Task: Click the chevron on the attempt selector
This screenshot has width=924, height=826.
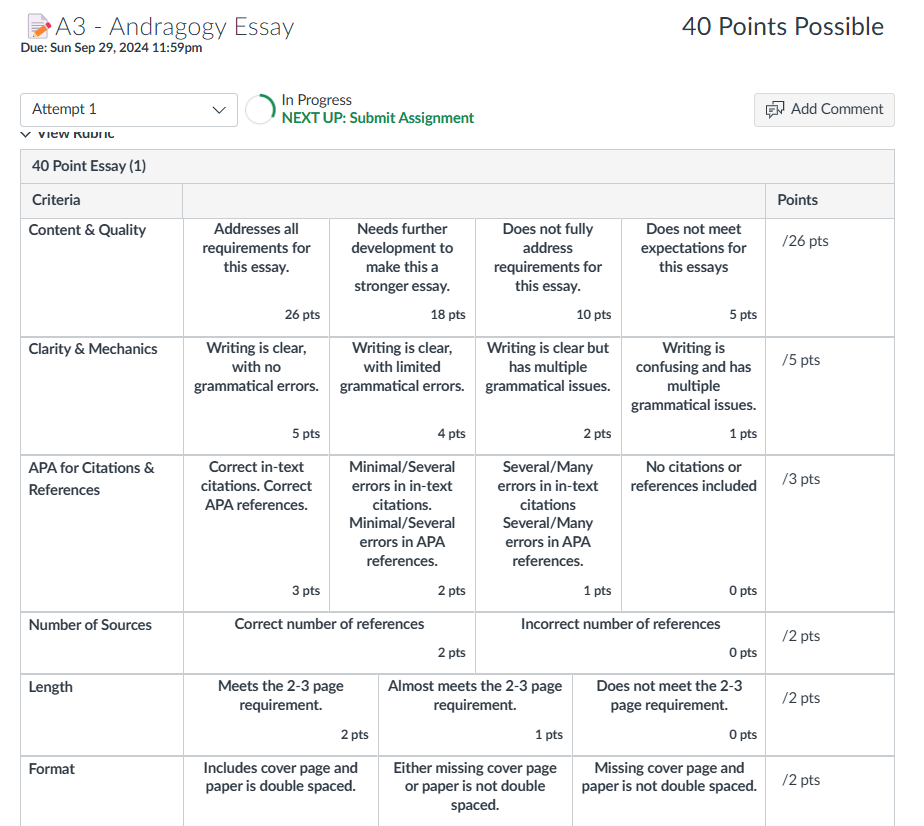Action: point(222,108)
